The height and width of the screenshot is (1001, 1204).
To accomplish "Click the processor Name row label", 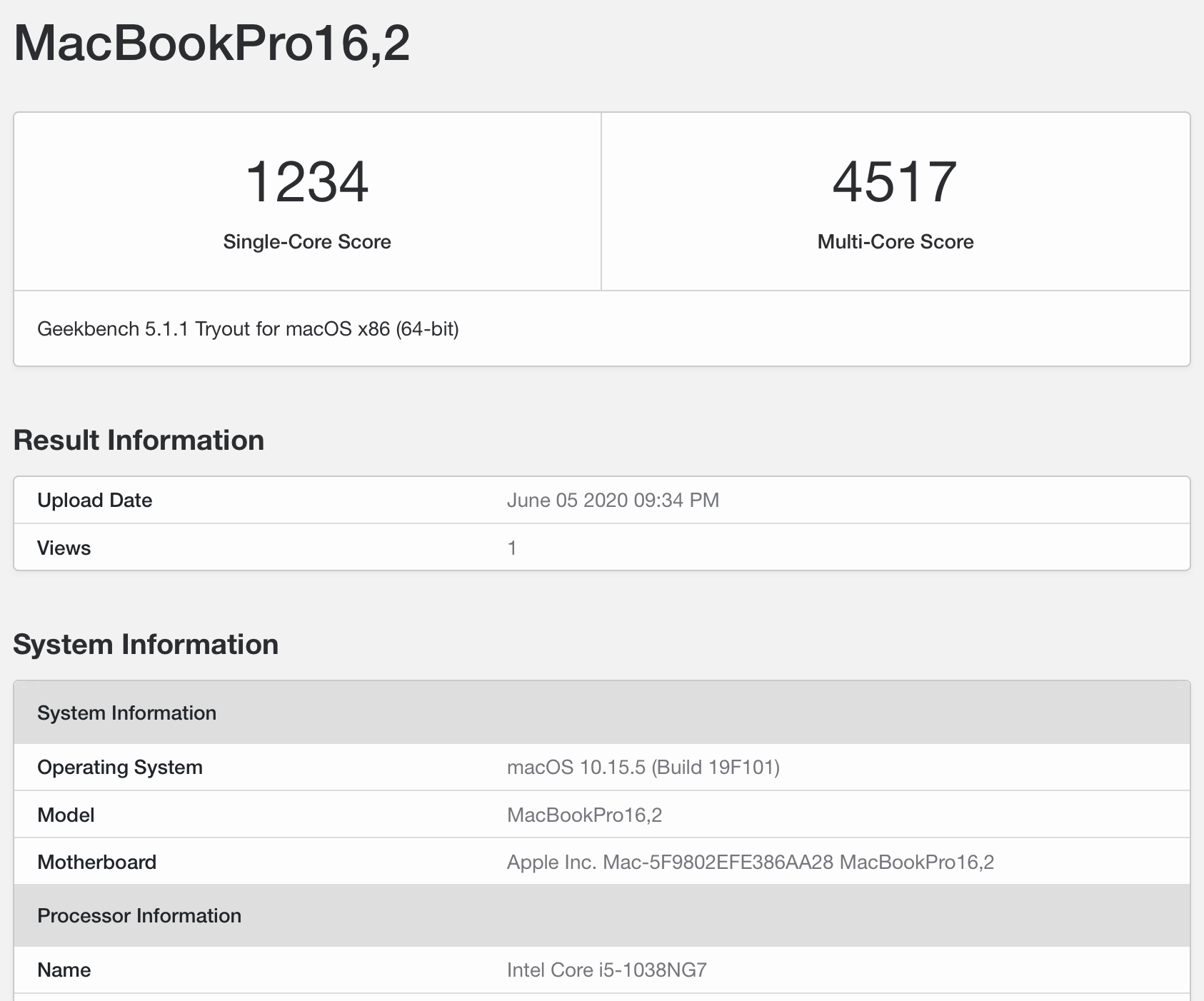I will 64,970.
